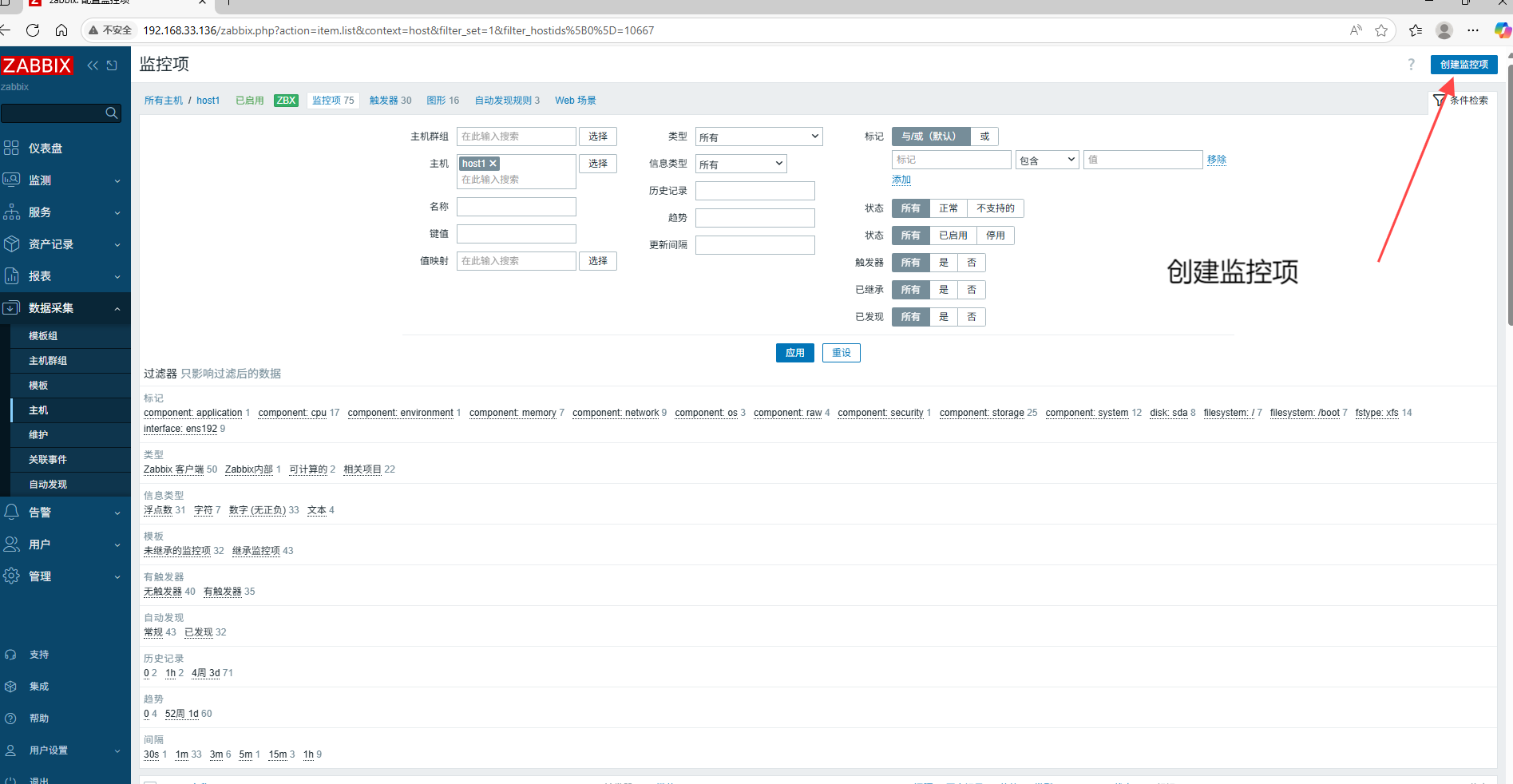Open the Web 场景 tab
1513x784 pixels.
point(576,101)
